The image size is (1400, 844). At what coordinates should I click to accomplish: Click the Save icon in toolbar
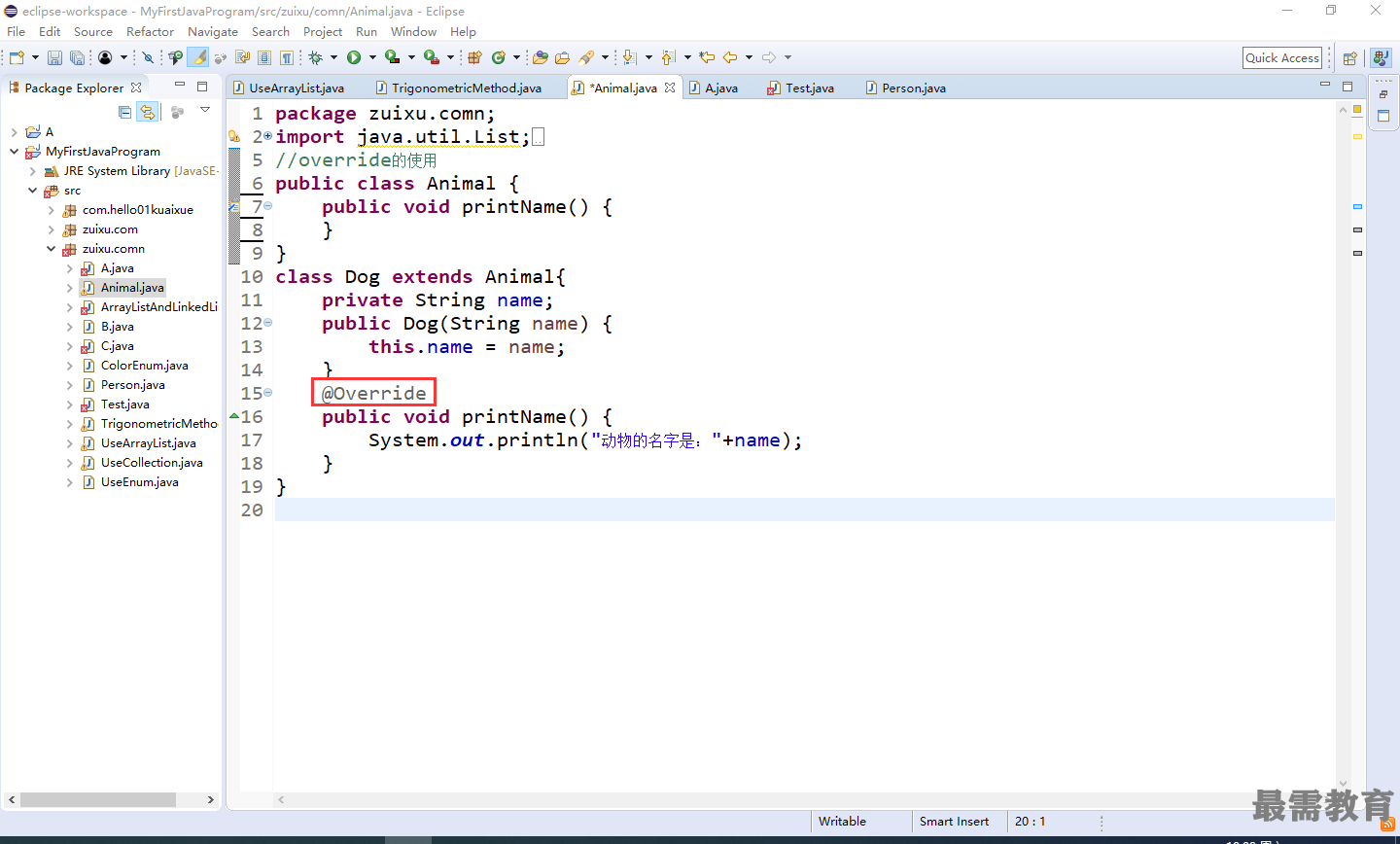(x=54, y=58)
